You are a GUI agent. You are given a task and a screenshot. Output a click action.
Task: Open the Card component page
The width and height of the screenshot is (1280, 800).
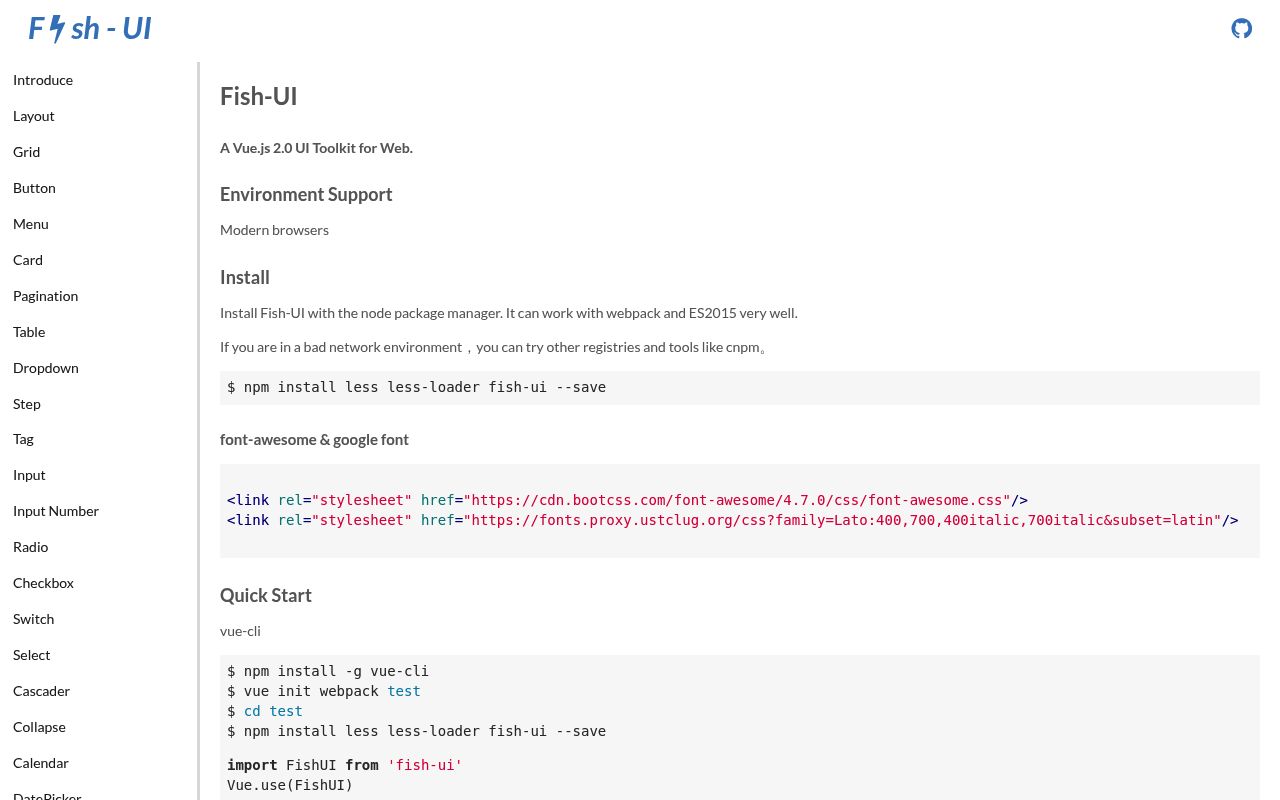coord(28,260)
